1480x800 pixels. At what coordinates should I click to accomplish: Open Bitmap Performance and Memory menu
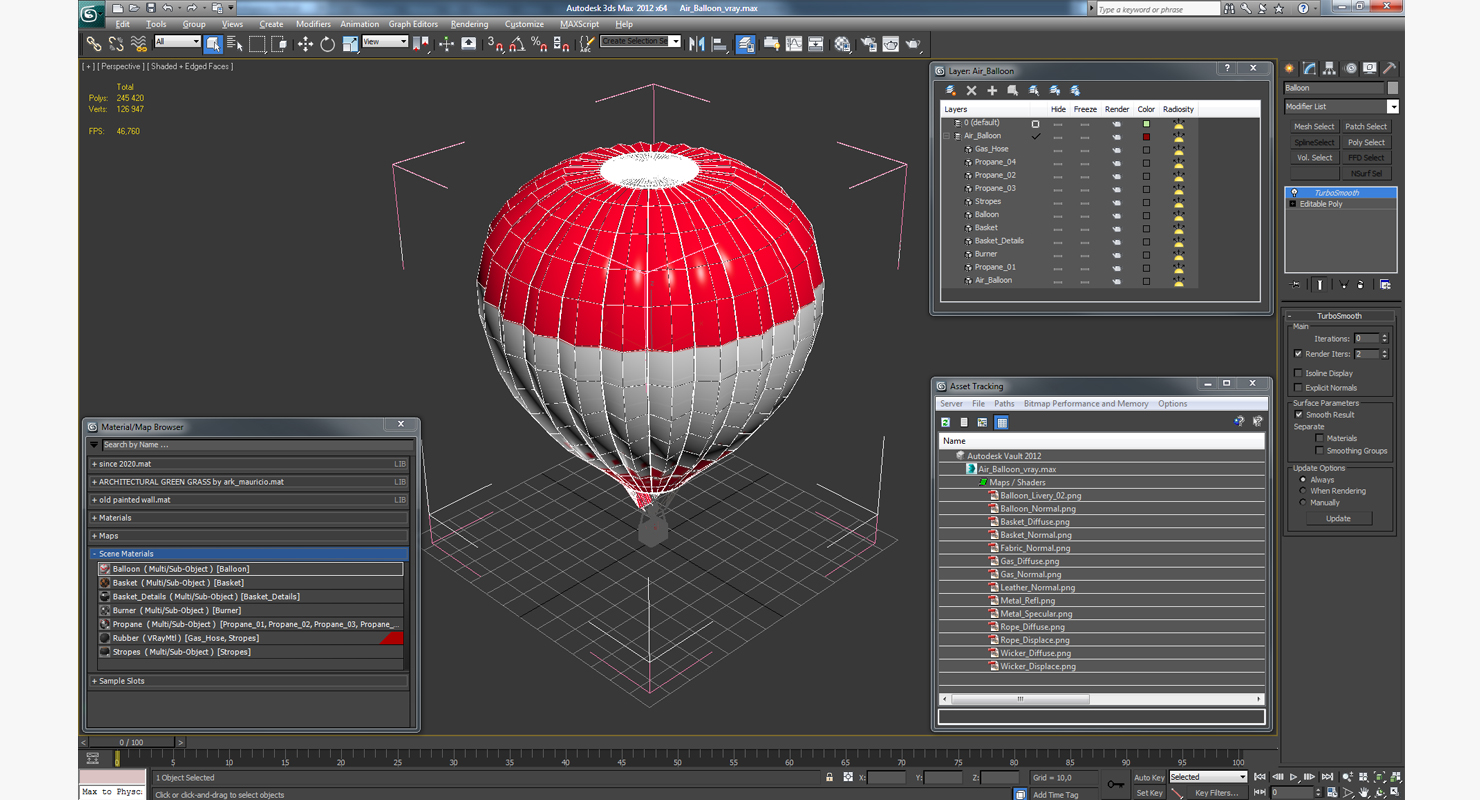click(x=1085, y=404)
